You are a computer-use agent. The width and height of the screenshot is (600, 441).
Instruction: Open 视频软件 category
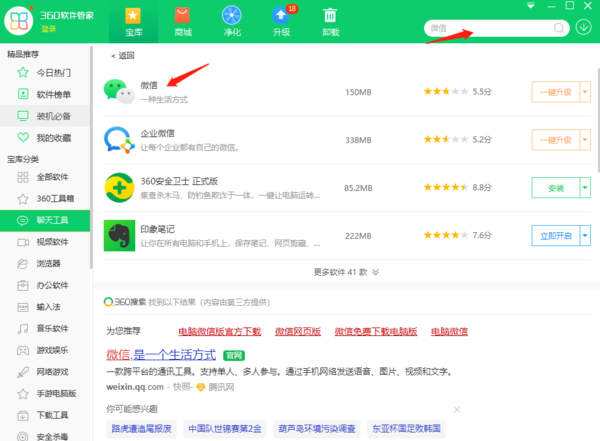click(x=45, y=242)
